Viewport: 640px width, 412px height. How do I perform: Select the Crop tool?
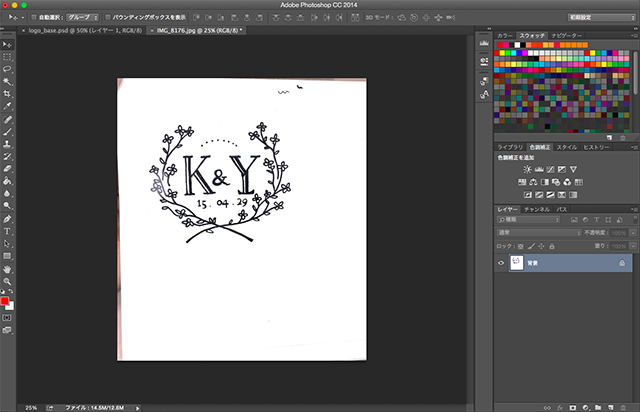tap(7, 94)
